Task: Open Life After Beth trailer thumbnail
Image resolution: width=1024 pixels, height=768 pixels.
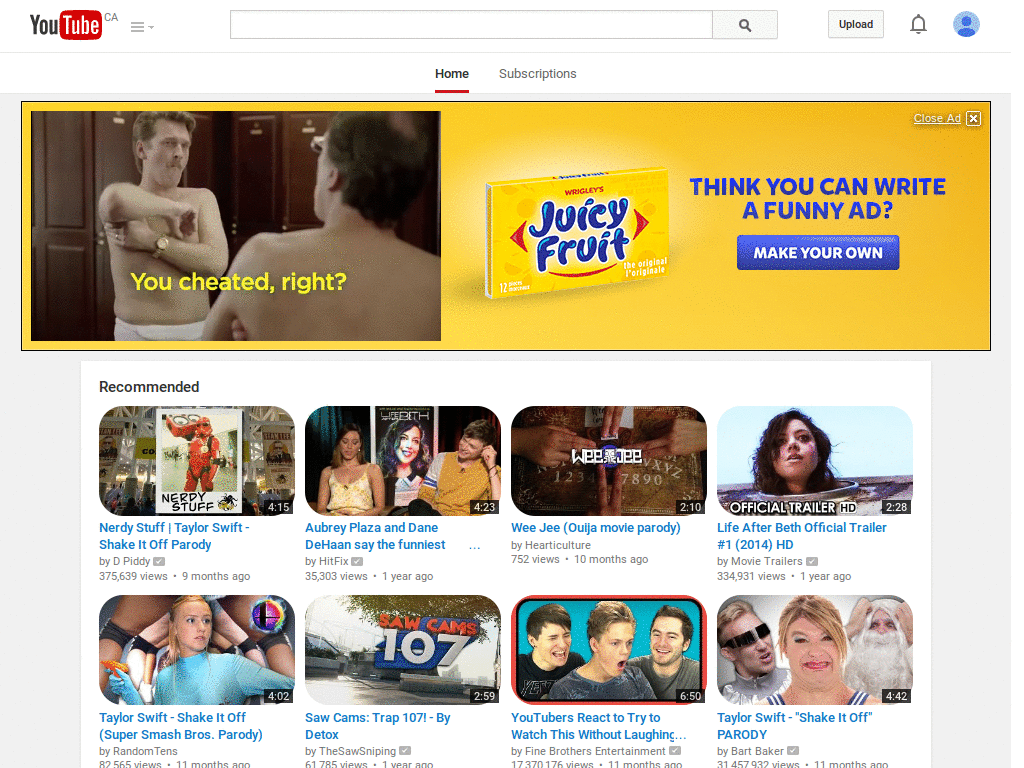Action: click(x=814, y=461)
